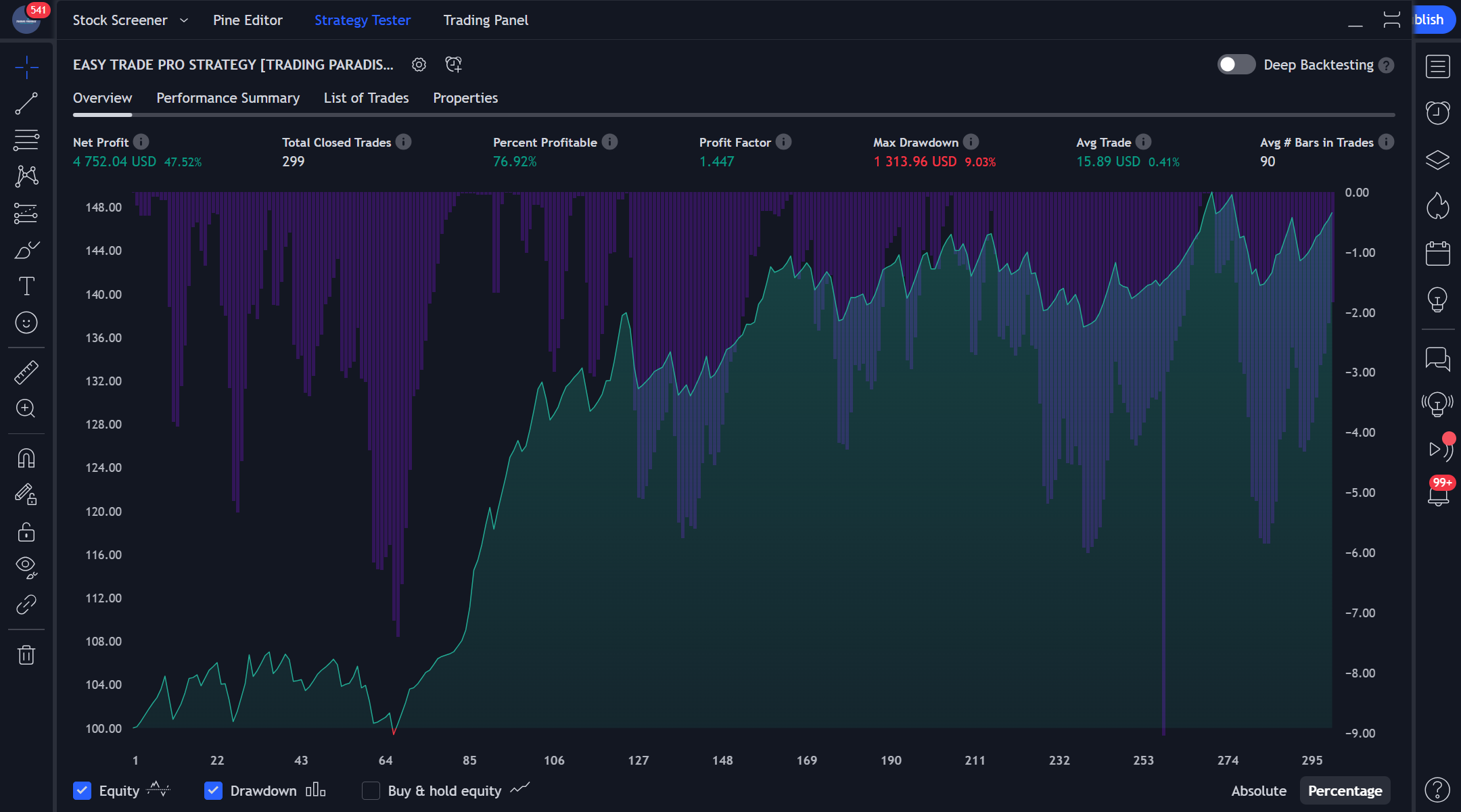The height and width of the screenshot is (812, 1461).
Task: Select the Text tool in left toolbar
Action: pyautogui.click(x=26, y=286)
